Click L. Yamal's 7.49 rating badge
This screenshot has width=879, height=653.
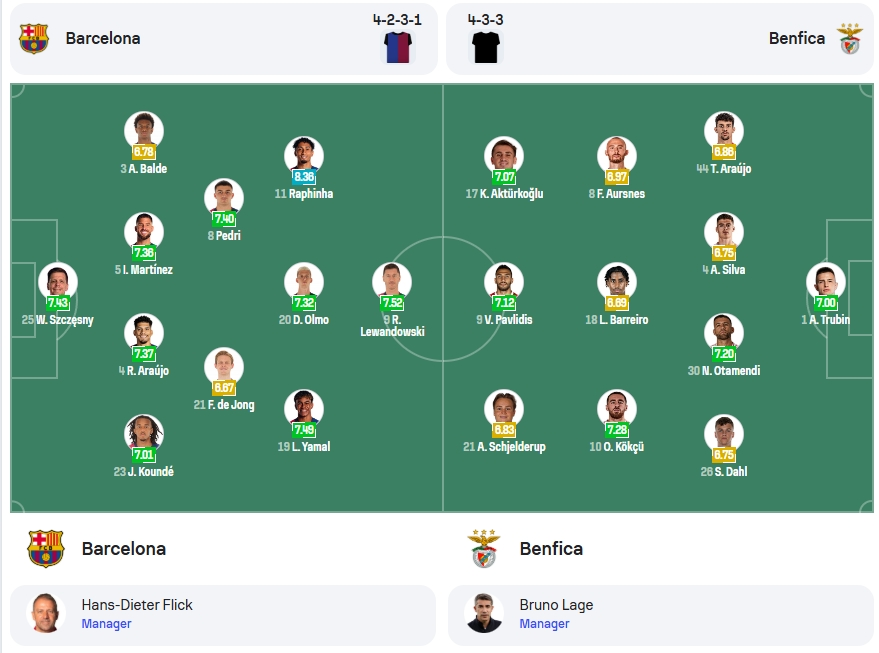pyautogui.click(x=304, y=430)
